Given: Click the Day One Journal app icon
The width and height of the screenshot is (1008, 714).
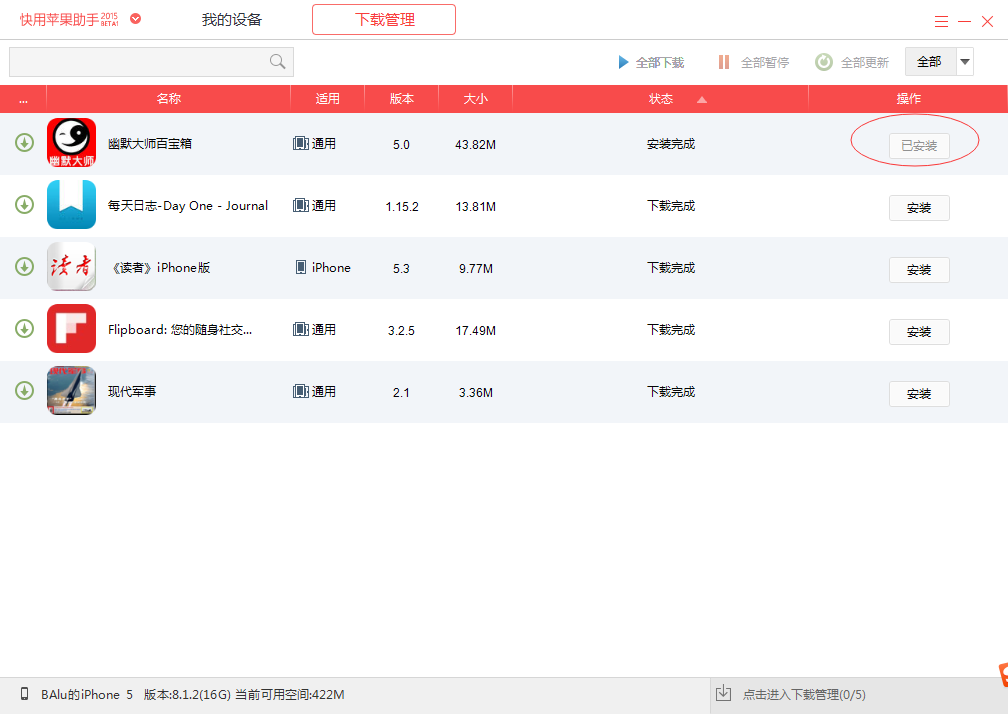Looking at the screenshot, I should point(71,205).
